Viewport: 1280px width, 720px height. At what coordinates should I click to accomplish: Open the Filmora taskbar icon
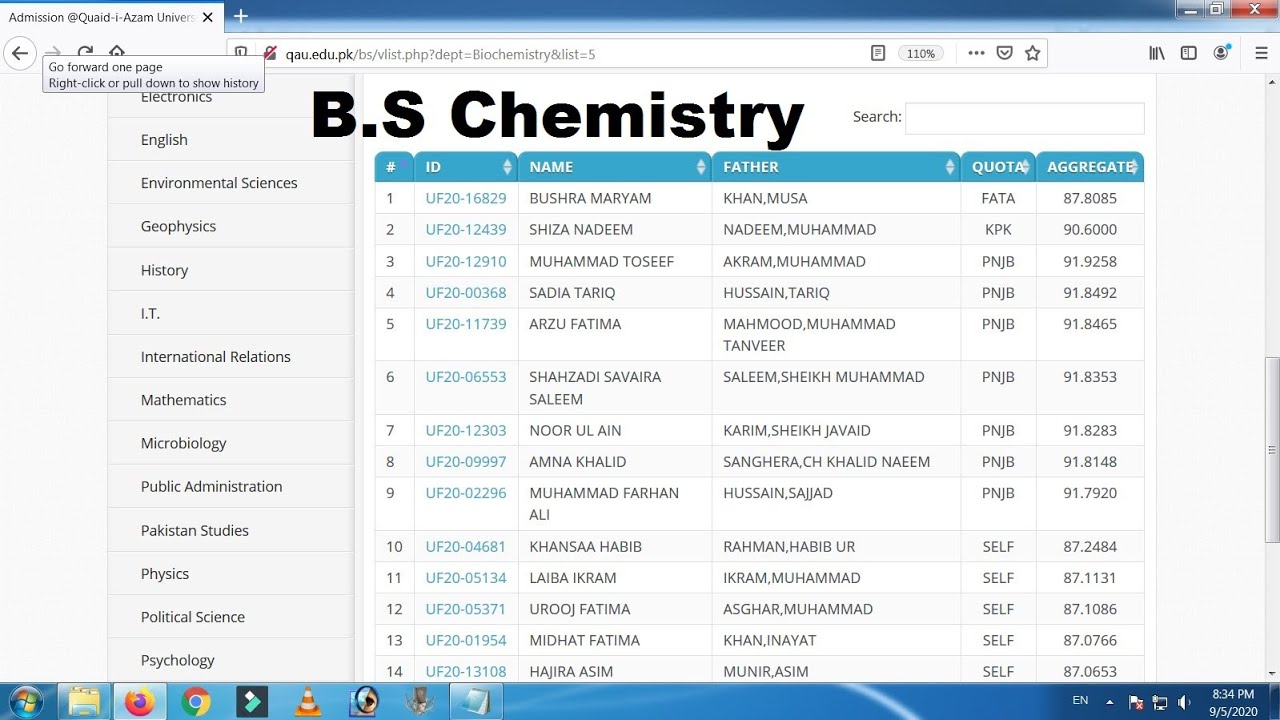click(x=252, y=702)
